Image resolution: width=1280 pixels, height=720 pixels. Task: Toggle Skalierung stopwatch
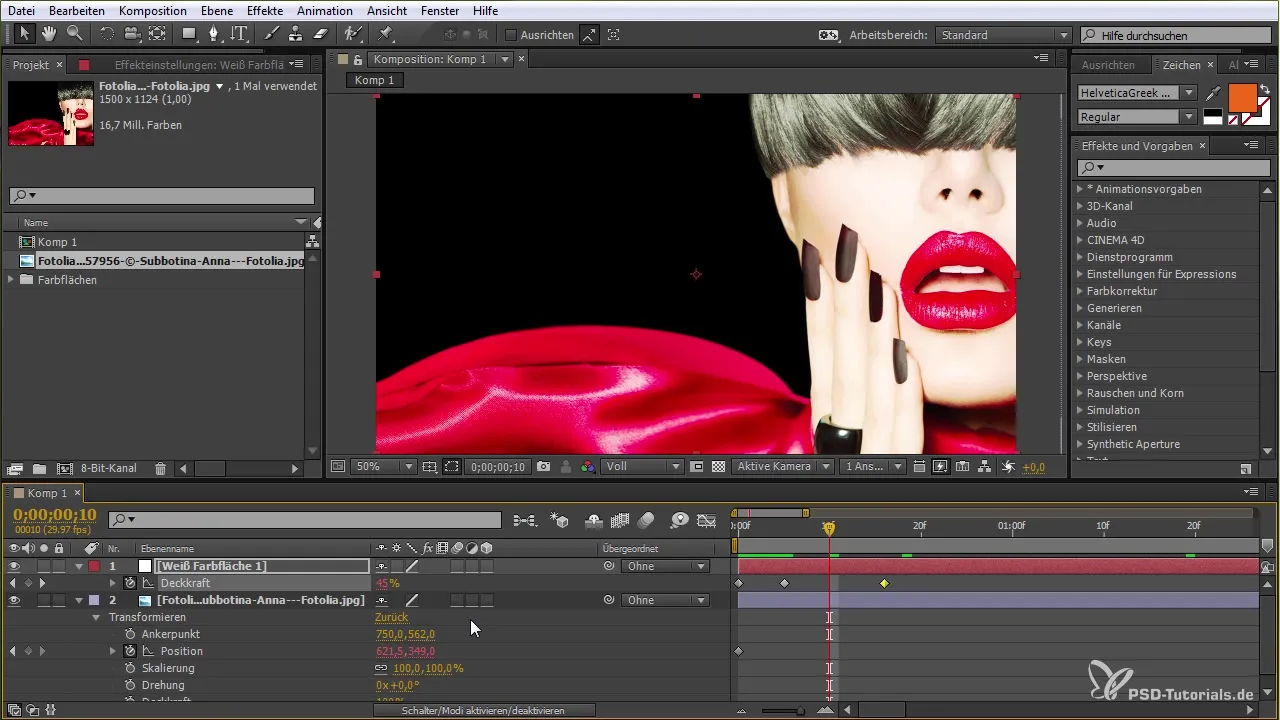(x=130, y=668)
